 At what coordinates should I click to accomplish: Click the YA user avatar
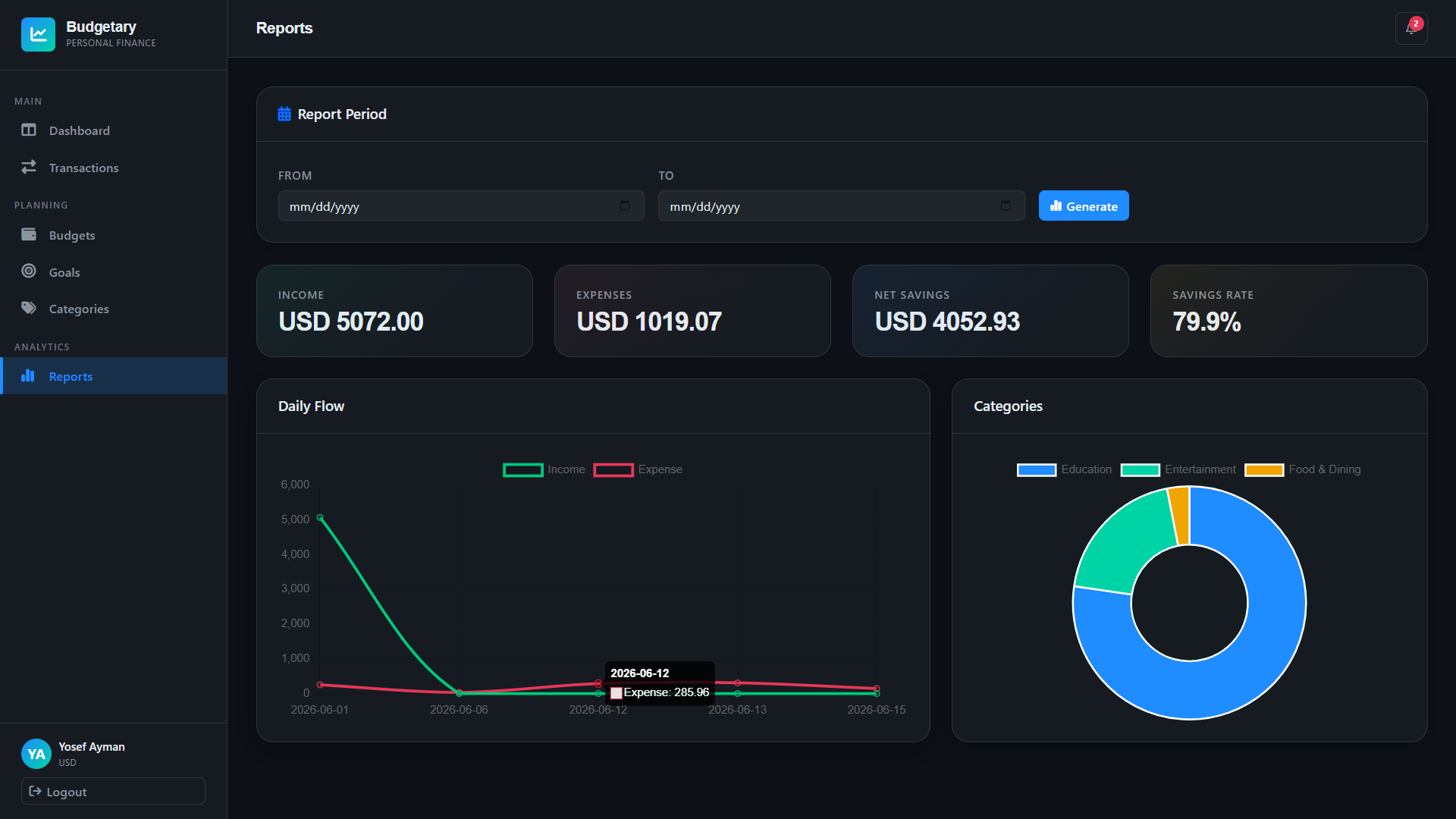(x=36, y=754)
